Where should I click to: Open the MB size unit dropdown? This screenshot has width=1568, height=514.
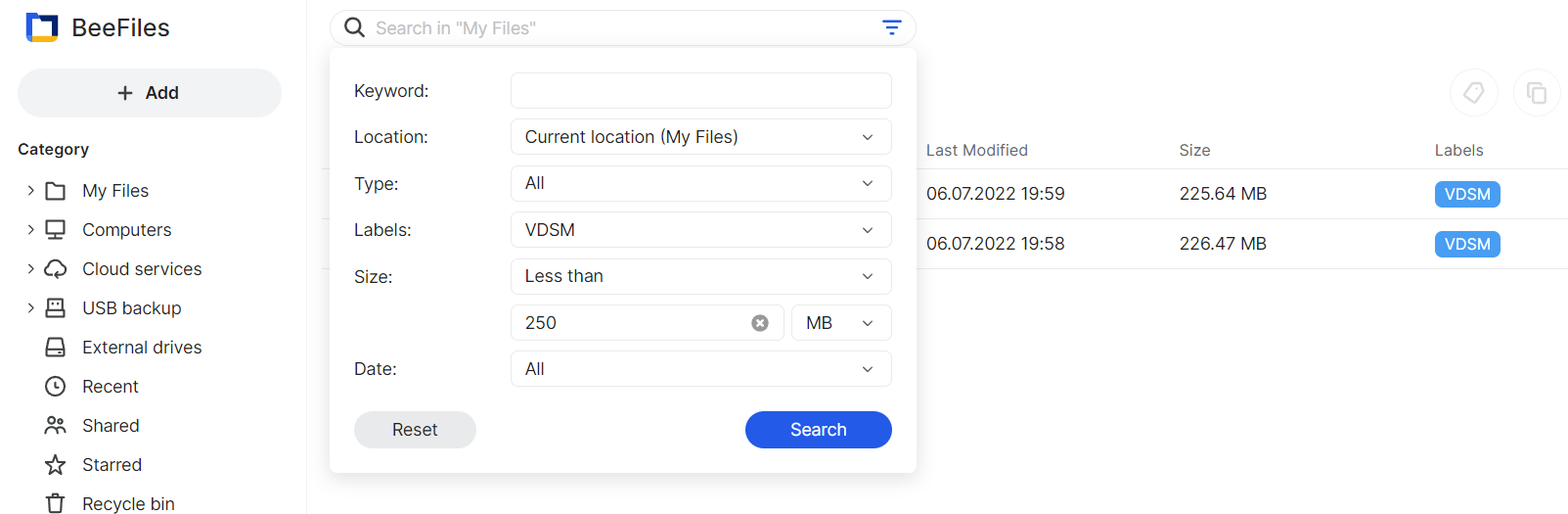(x=840, y=323)
